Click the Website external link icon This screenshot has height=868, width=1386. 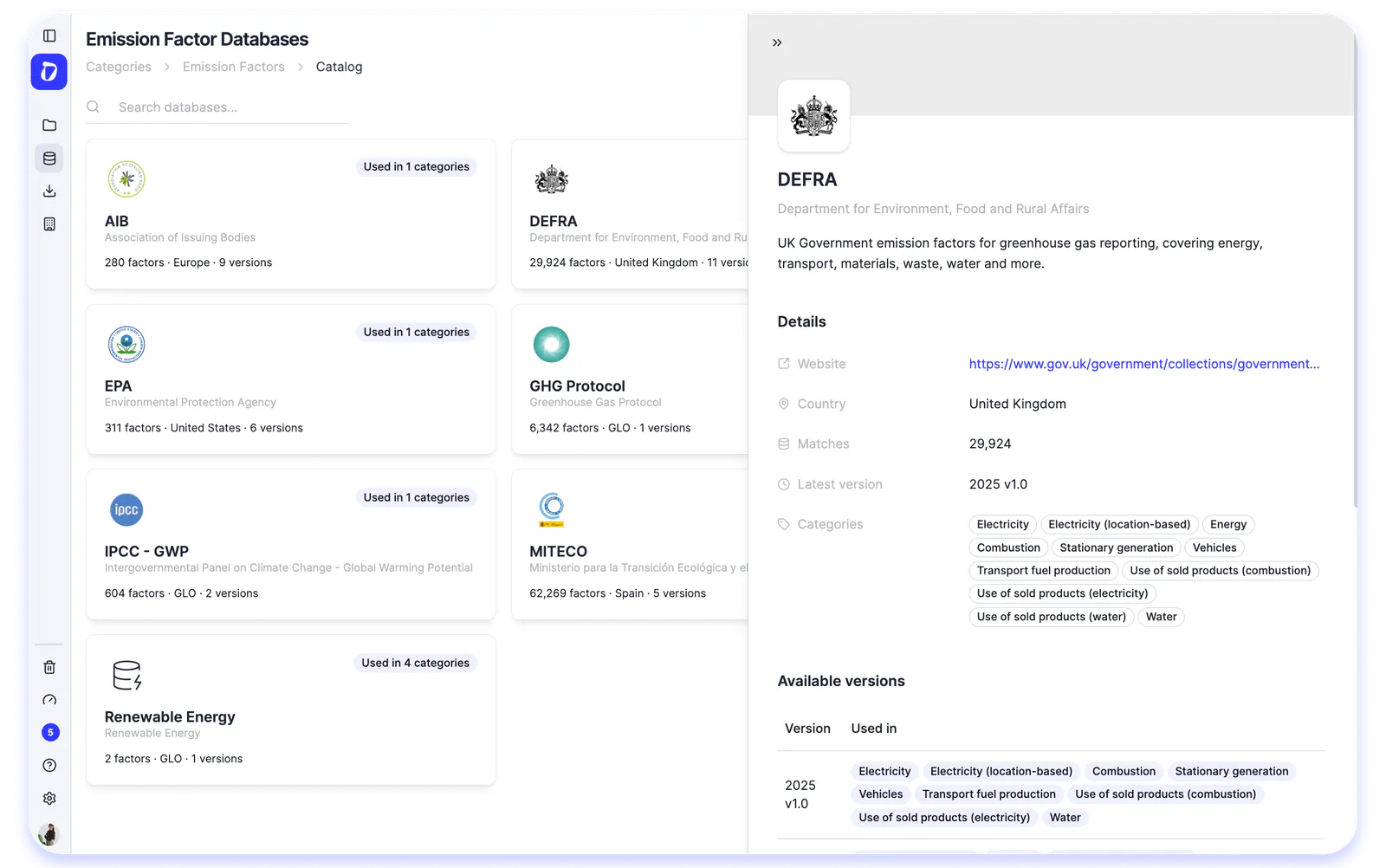click(x=784, y=364)
